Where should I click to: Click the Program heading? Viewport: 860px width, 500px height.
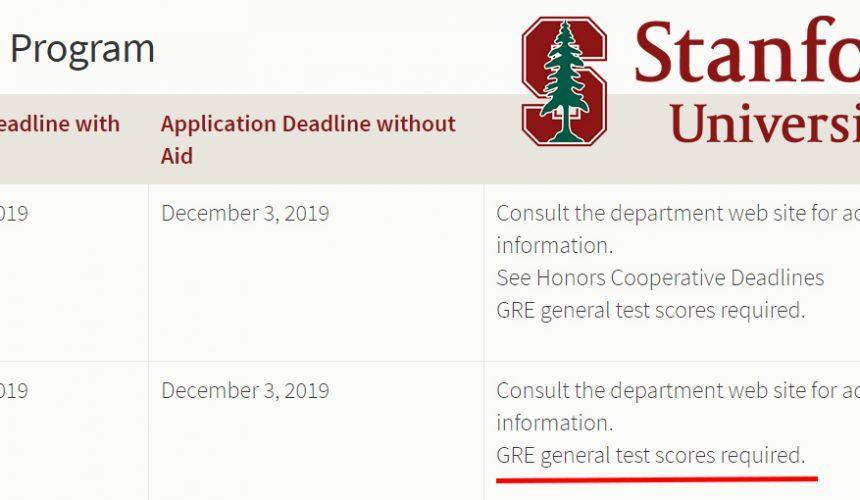(82, 48)
